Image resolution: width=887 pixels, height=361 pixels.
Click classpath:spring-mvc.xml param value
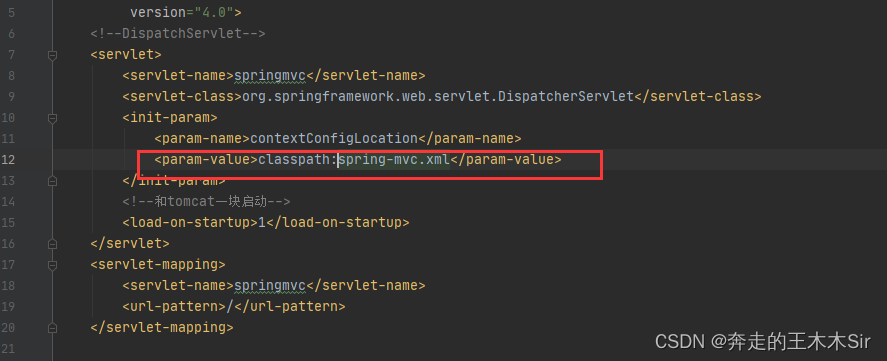(354, 160)
